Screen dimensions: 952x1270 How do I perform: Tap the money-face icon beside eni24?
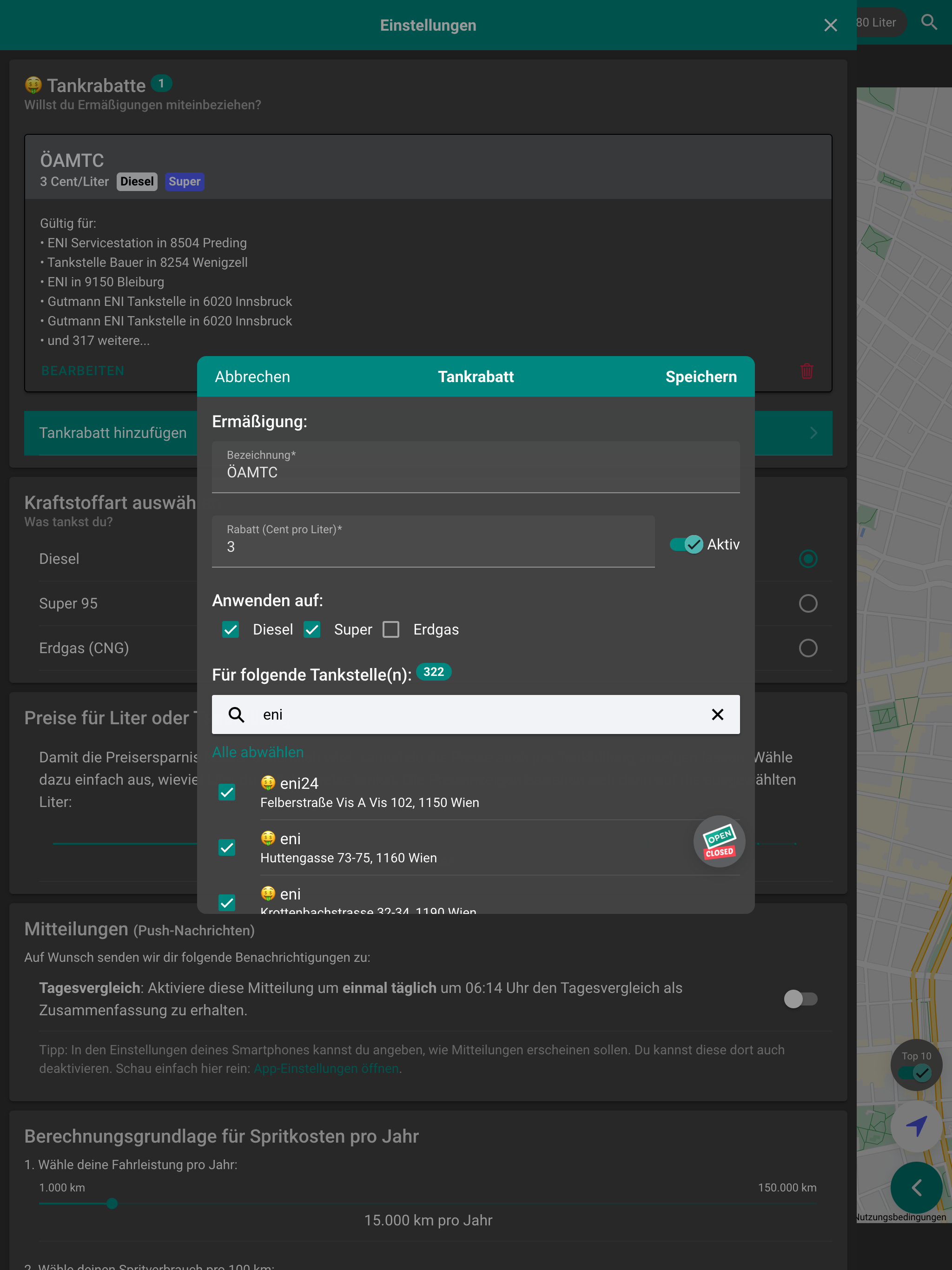[268, 783]
